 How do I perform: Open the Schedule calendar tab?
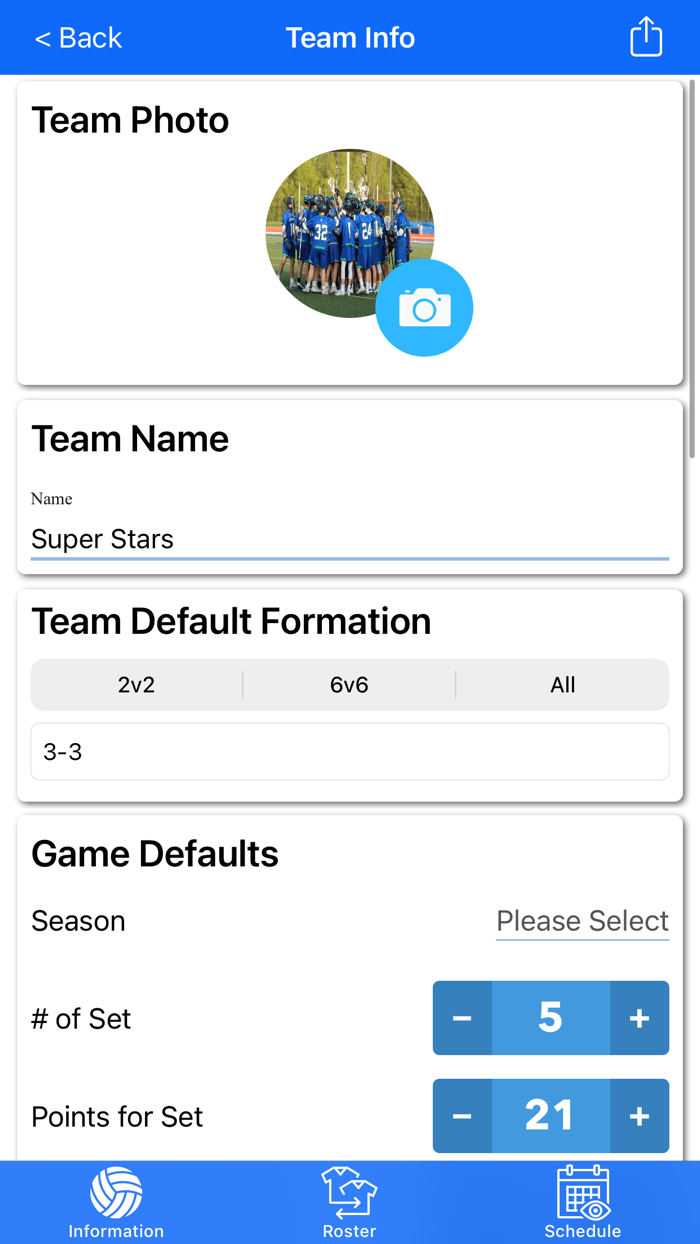[583, 1202]
